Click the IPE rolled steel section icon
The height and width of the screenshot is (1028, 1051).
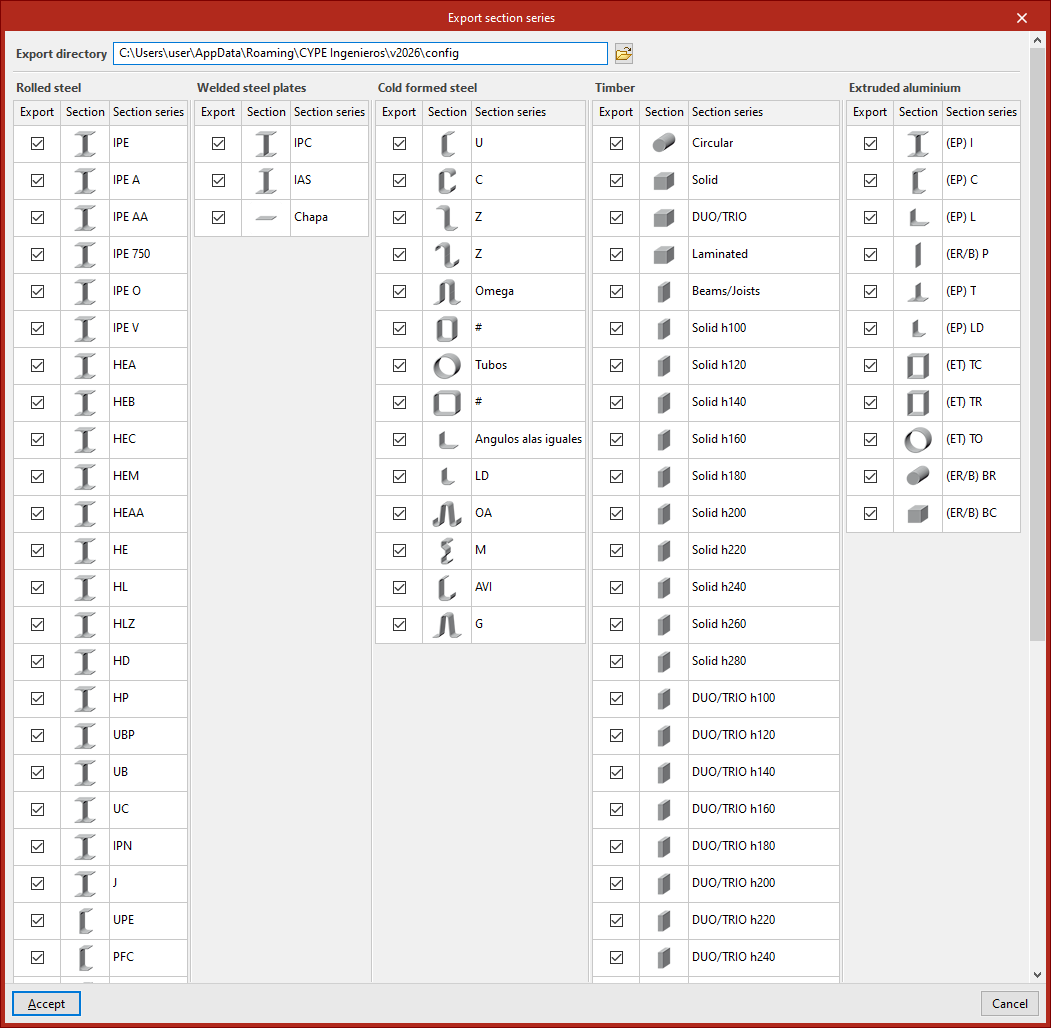coord(84,143)
